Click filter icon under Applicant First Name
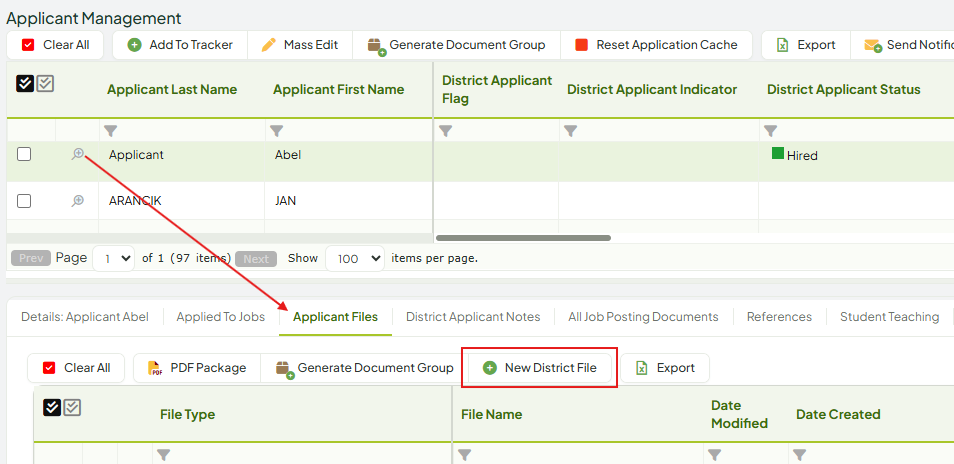 tap(276, 131)
